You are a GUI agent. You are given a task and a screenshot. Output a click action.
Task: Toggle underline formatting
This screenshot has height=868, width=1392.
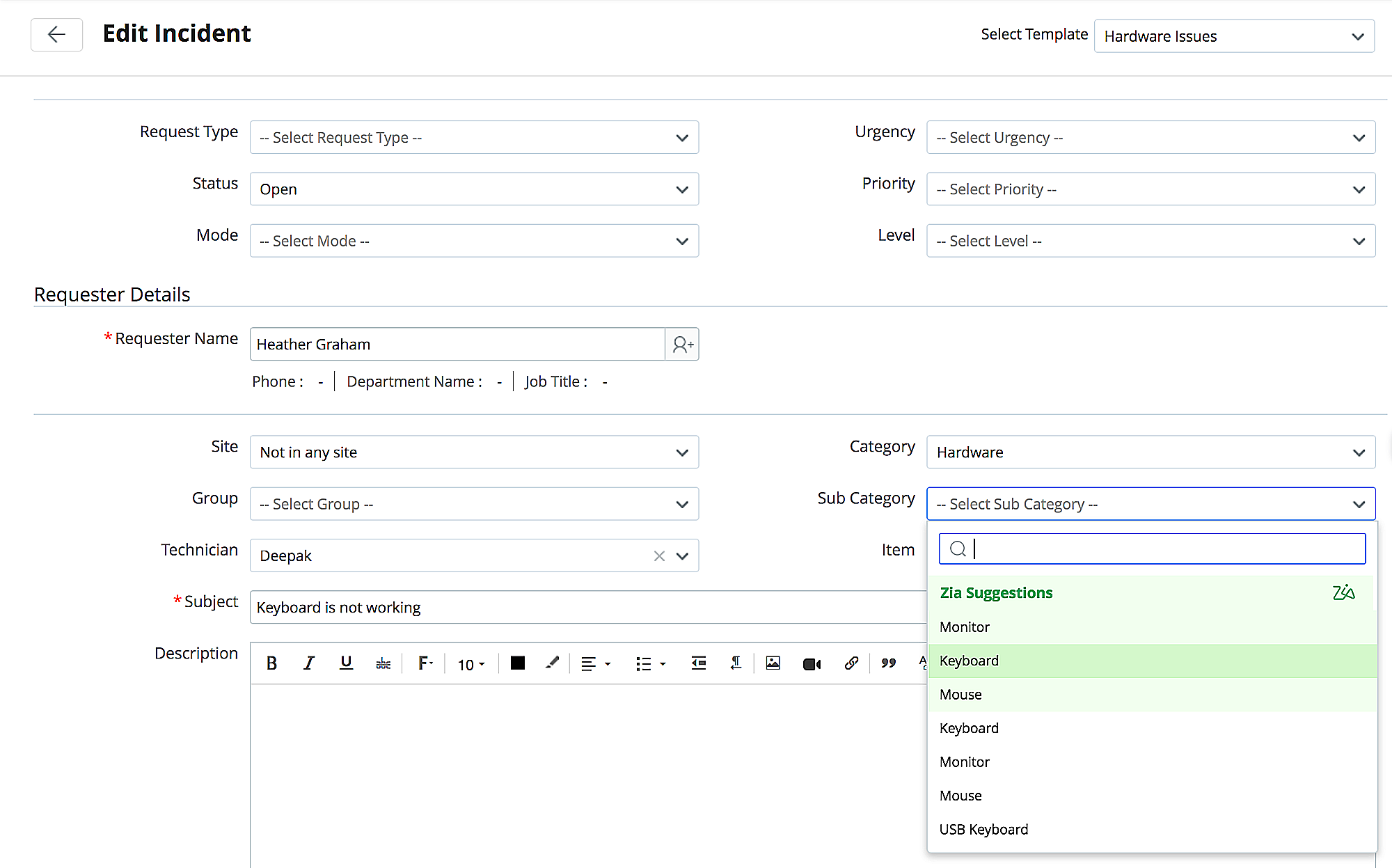pos(346,663)
